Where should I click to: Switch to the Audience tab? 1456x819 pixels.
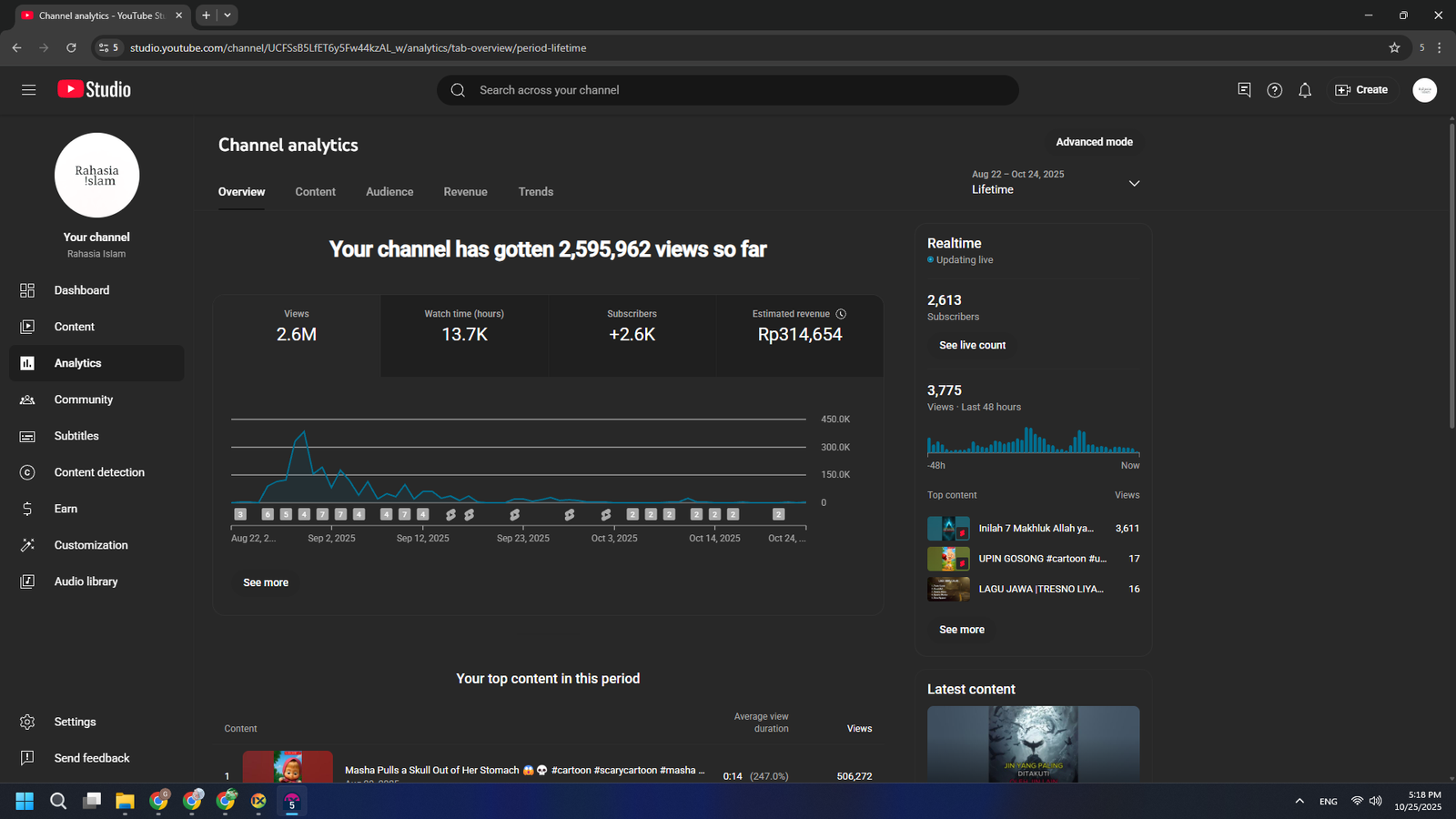[x=389, y=192]
